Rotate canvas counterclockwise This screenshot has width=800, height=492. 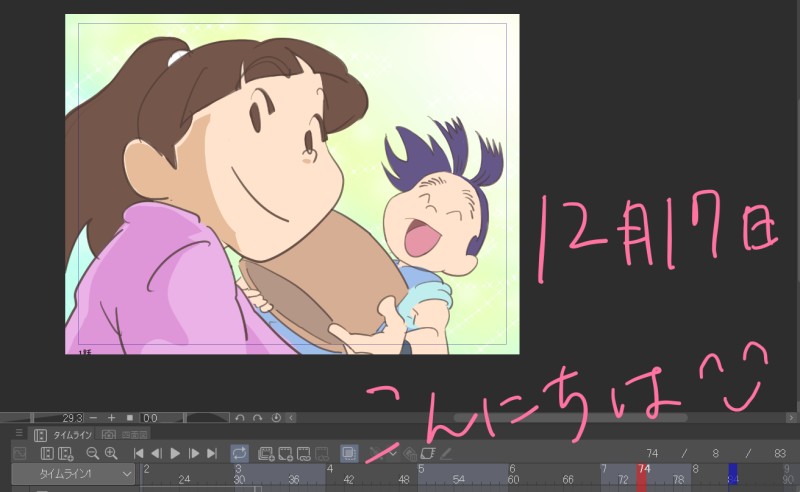click(x=240, y=418)
